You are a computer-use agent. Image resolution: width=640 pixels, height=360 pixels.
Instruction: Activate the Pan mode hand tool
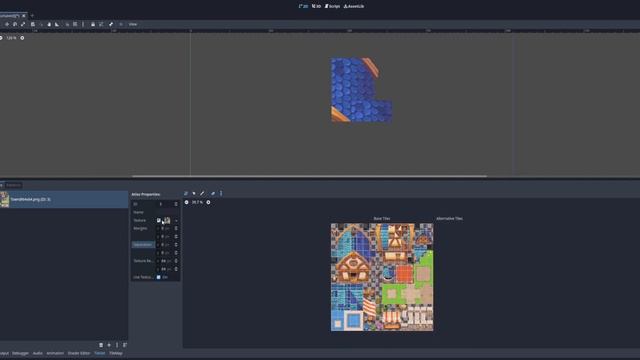click(49, 24)
